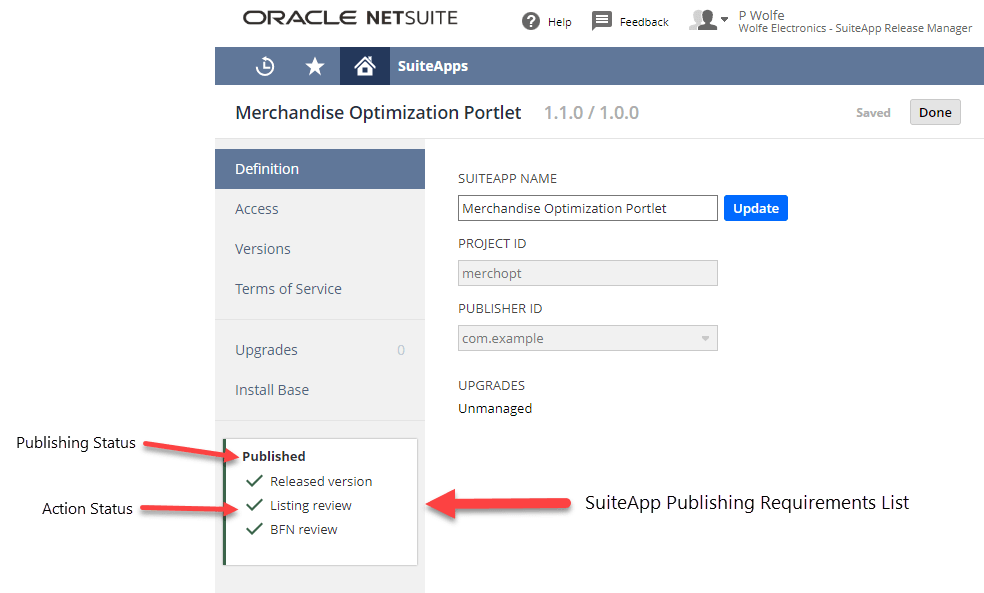Open the shortcuts star icon
Viewport: 984px width, 593px height.
pos(314,66)
